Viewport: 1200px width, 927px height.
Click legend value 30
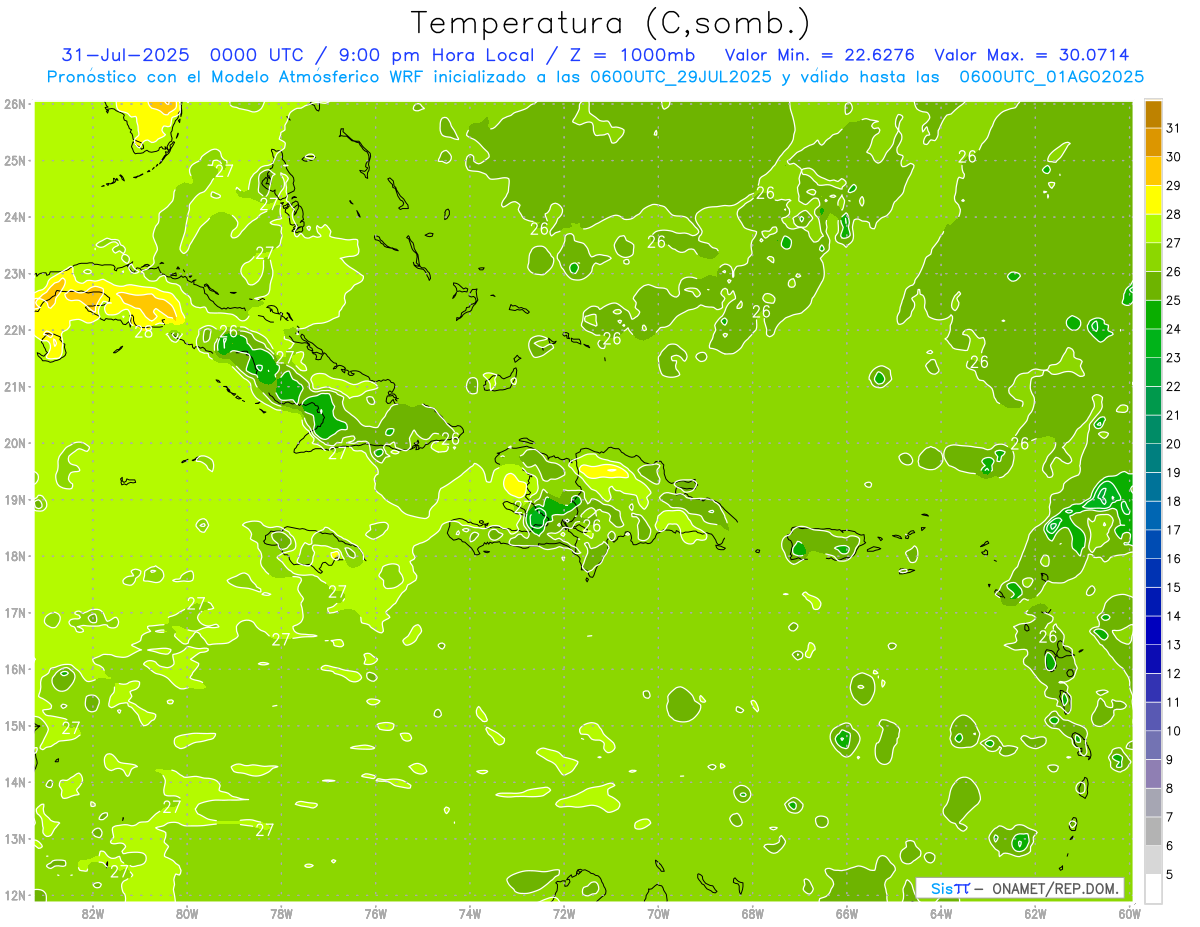1174,157
